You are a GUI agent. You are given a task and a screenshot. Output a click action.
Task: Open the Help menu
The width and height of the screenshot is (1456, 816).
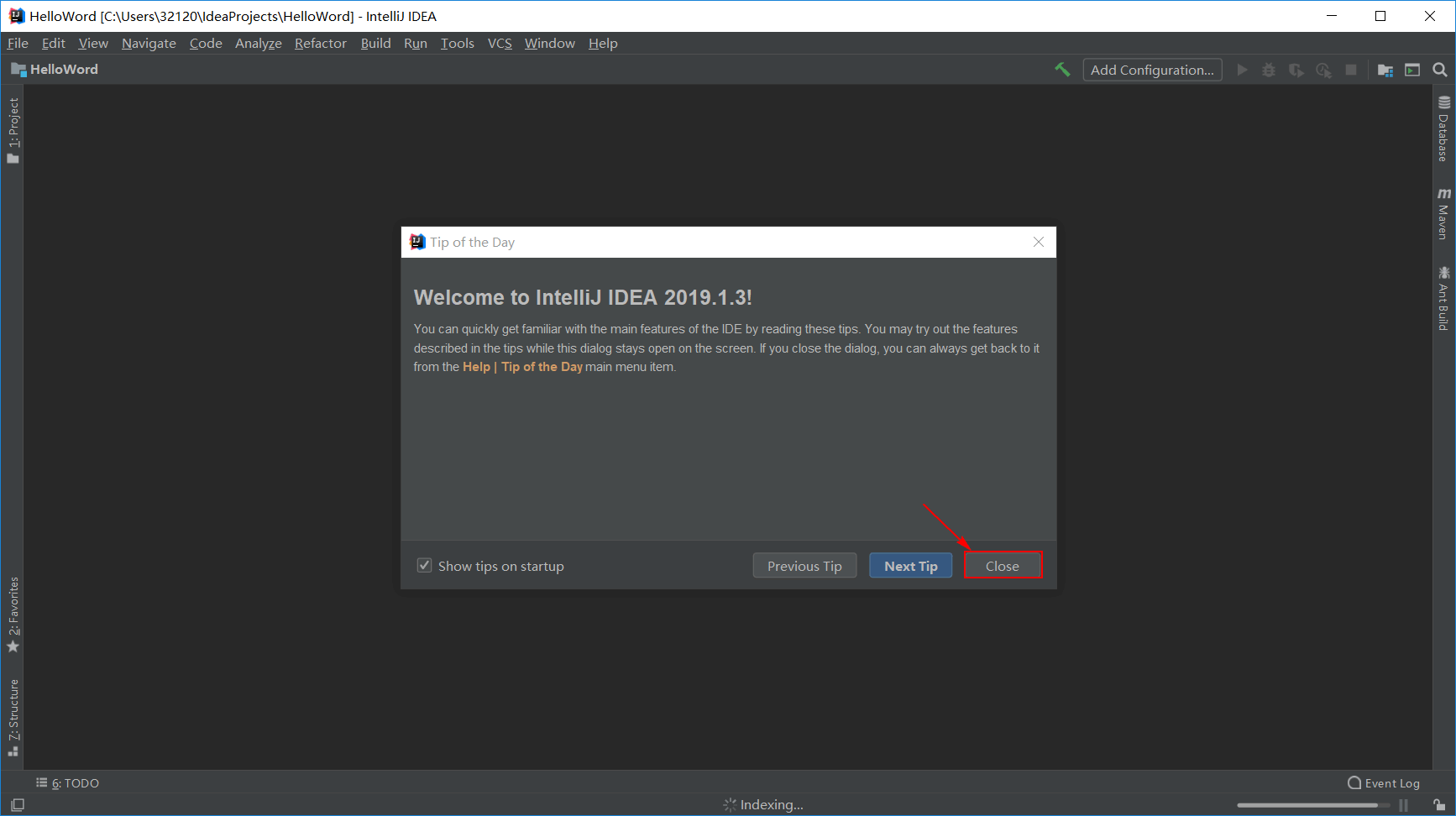603,44
